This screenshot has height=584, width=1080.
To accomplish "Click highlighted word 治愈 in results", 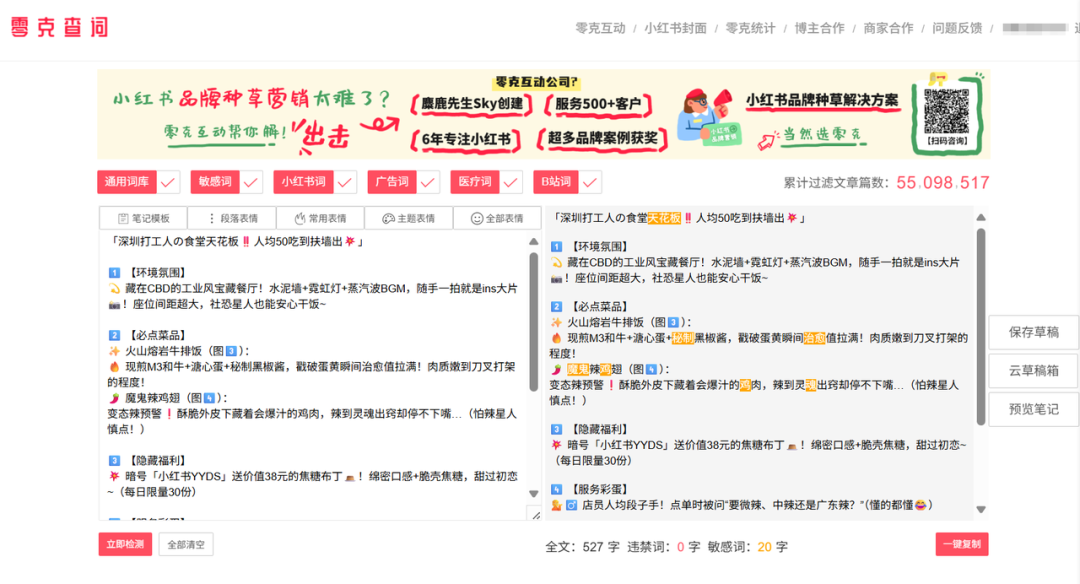I will point(815,338).
